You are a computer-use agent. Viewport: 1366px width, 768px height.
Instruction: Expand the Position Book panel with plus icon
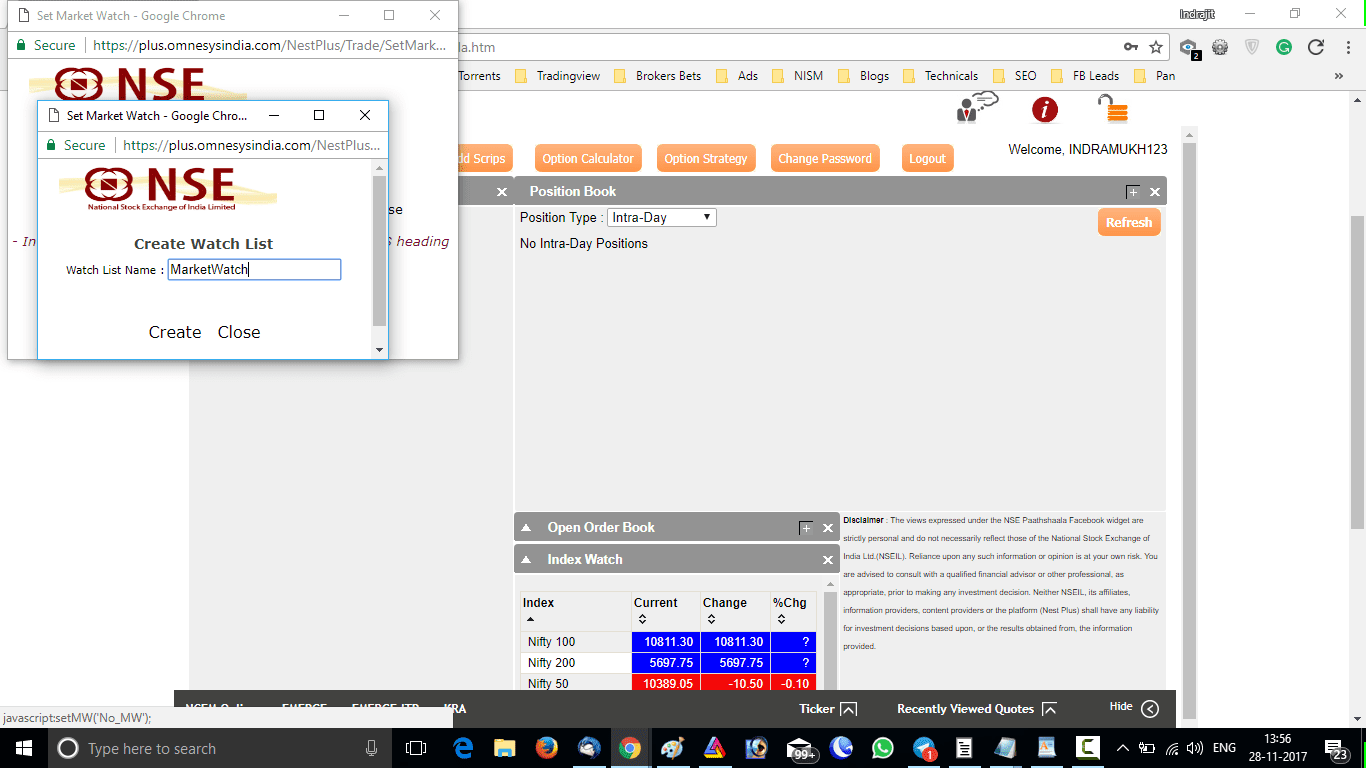pos(1132,192)
